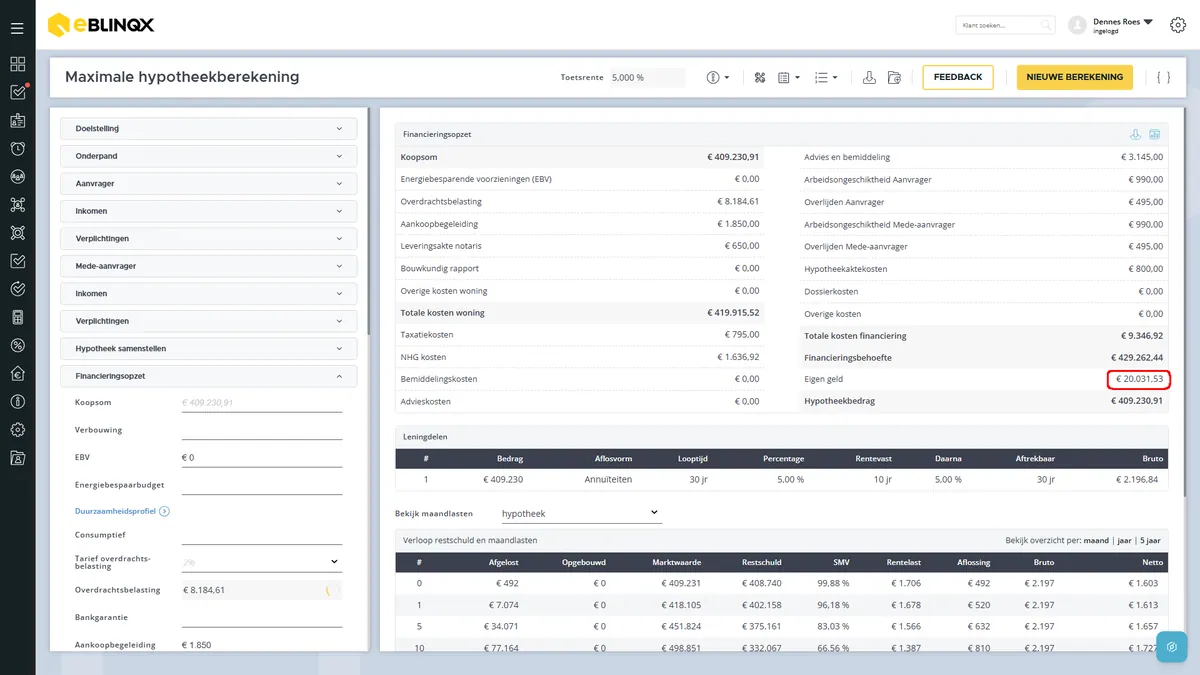Open the Duurzaamheidsprofiel link
The image size is (1200, 675).
(115, 511)
